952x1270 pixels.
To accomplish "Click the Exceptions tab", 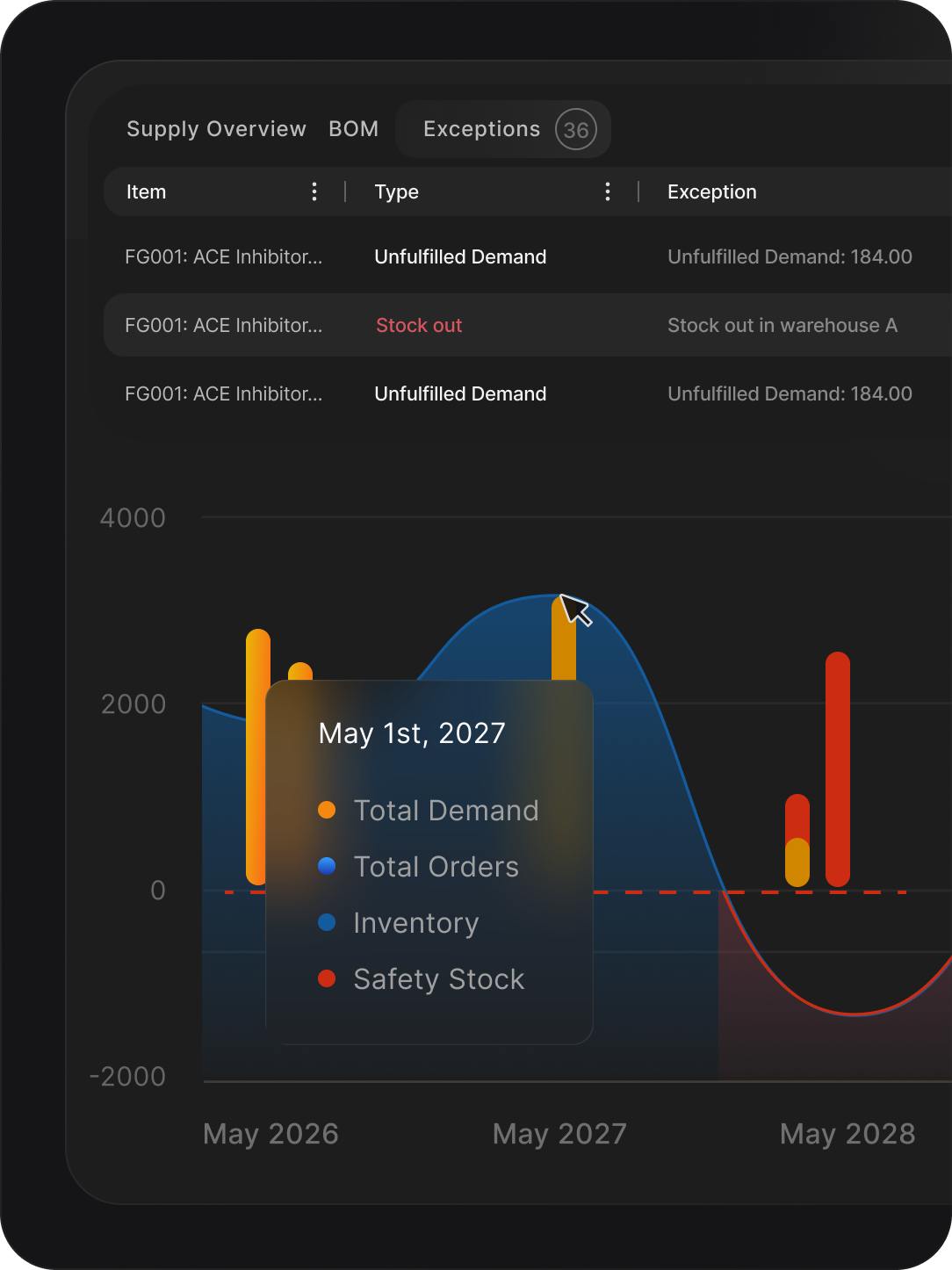I will coord(482,129).
